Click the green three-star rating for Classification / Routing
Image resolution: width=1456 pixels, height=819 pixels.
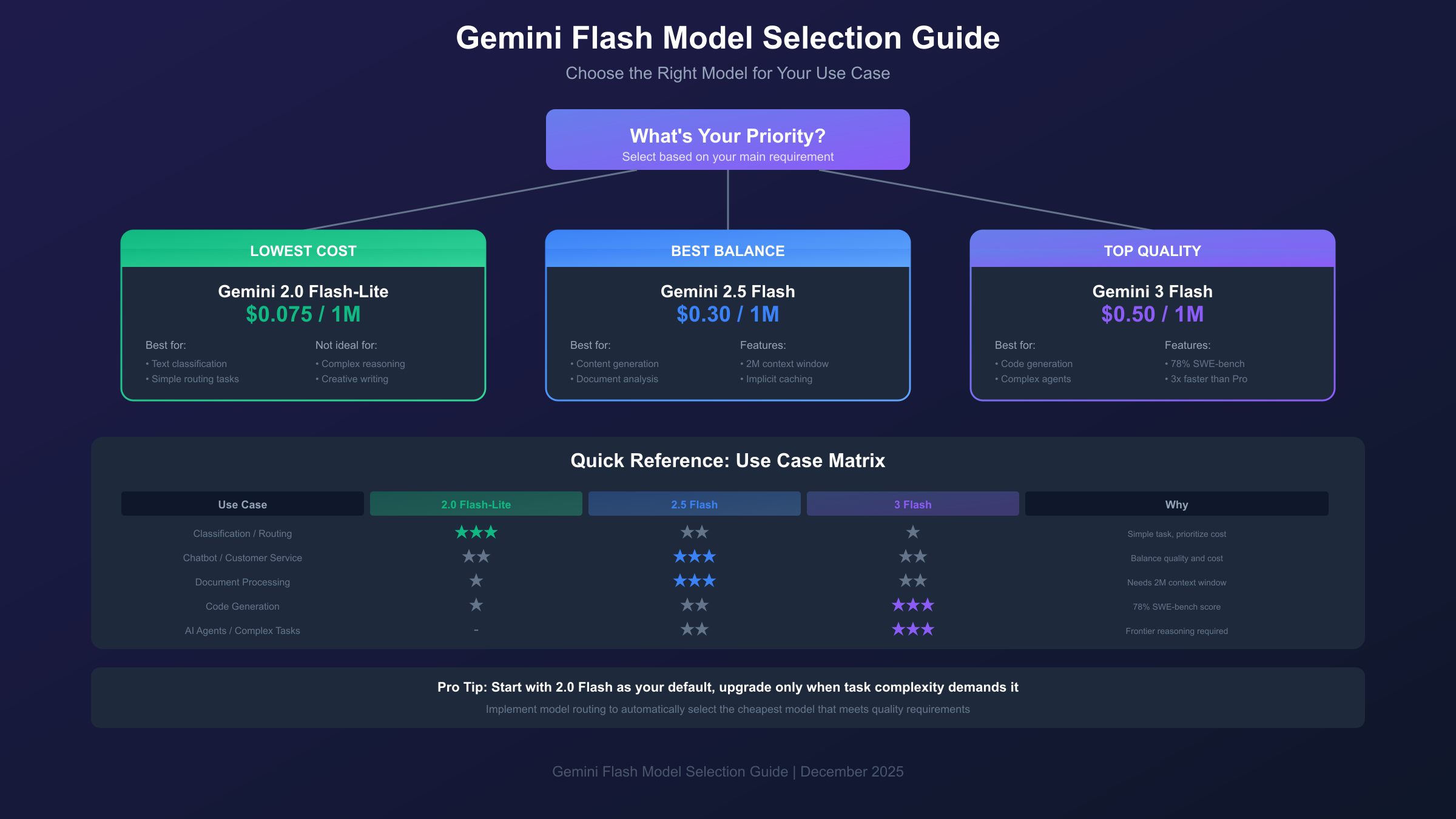click(476, 533)
